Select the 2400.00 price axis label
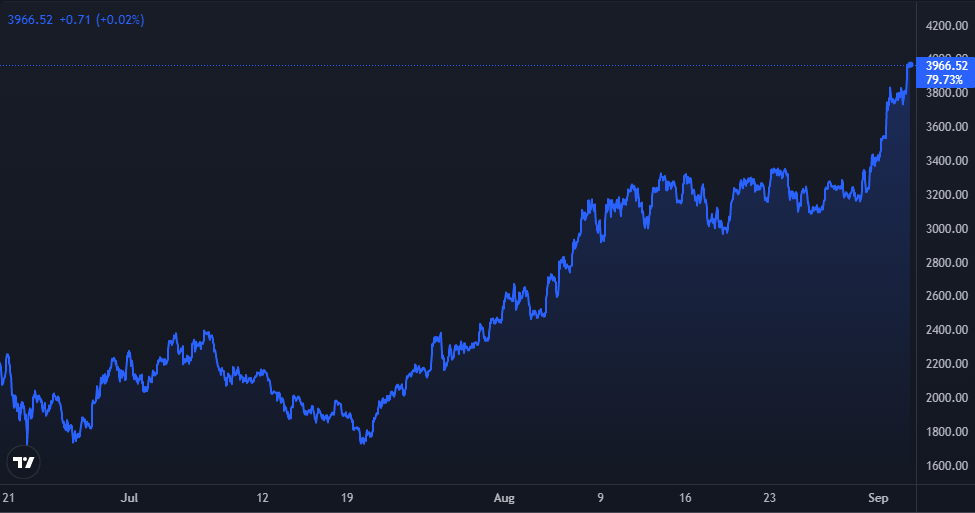 (946, 330)
